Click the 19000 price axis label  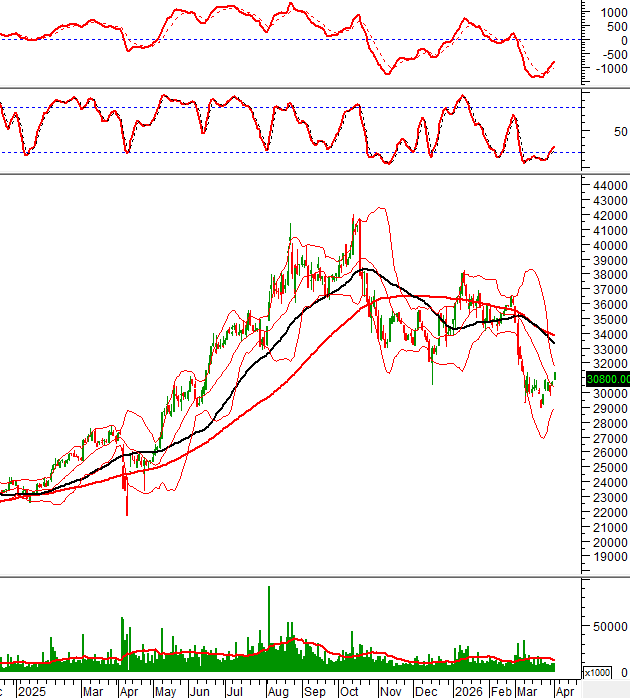point(607,557)
